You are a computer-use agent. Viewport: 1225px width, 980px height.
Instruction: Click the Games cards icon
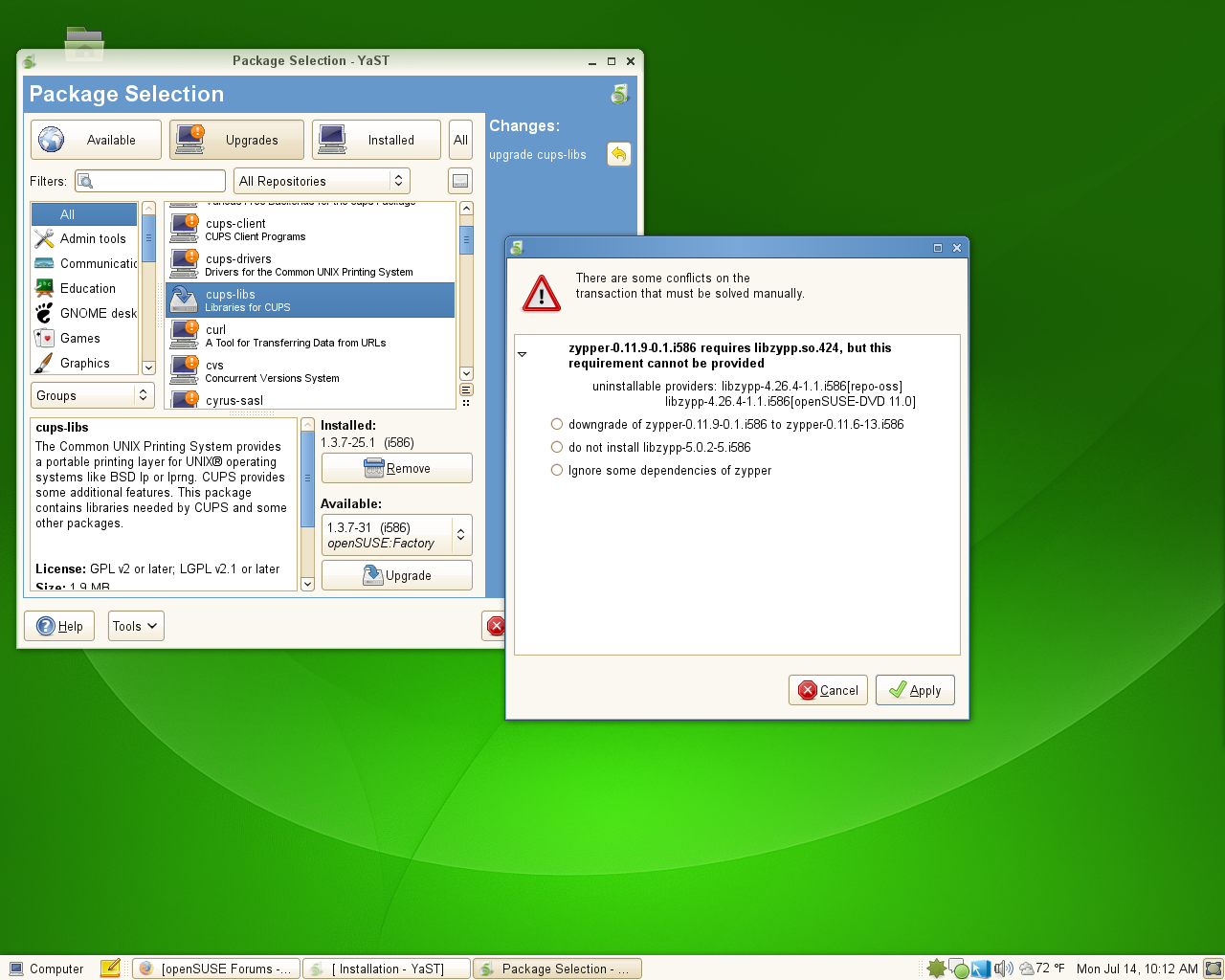(x=44, y=338)
